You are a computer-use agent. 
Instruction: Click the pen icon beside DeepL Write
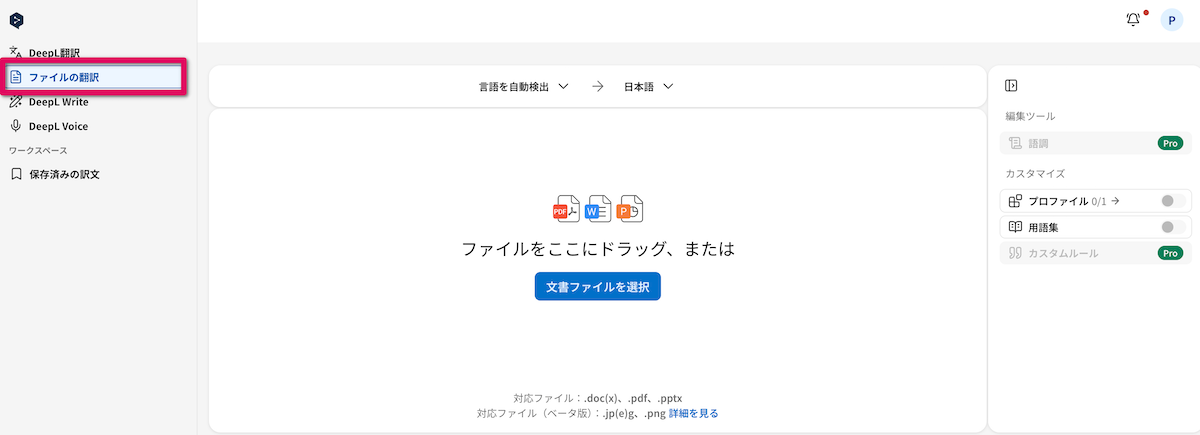16,101
